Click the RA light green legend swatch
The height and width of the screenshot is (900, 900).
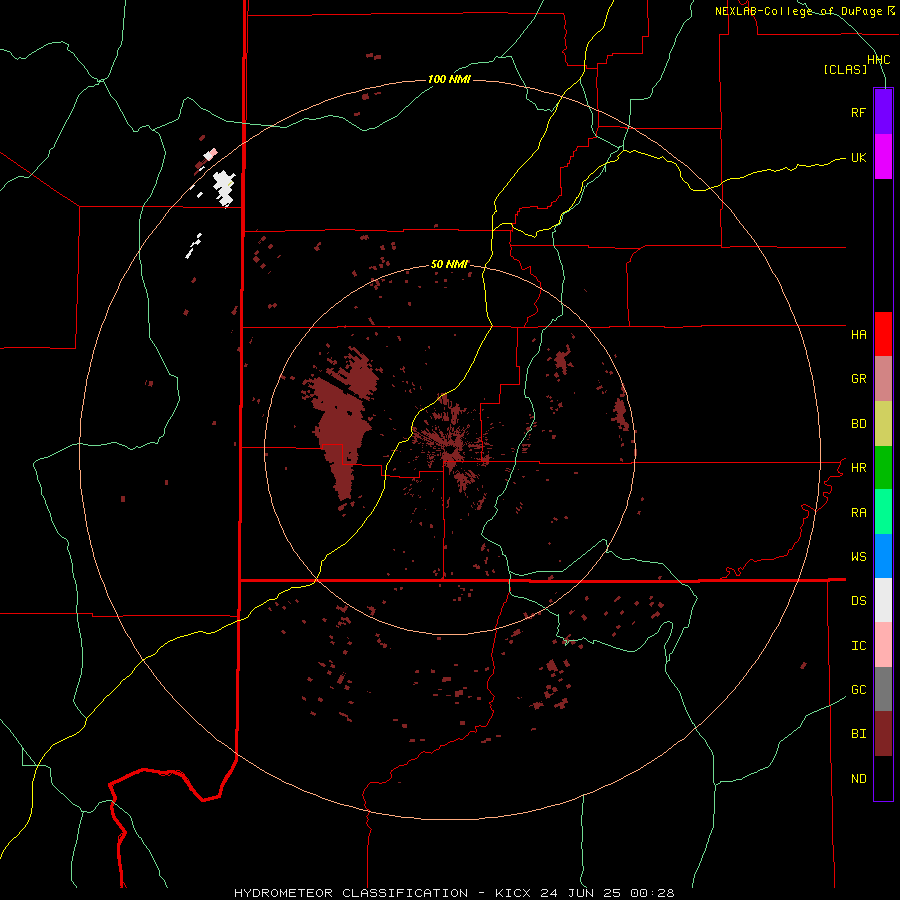[883, 512]
